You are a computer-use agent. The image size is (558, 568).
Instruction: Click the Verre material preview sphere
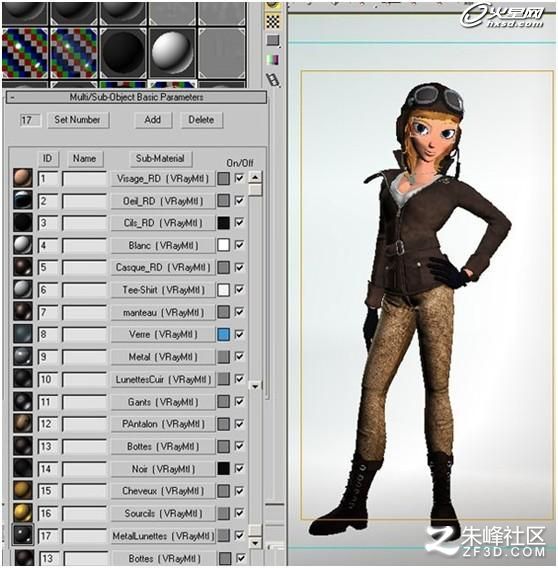tap(23, 334)
